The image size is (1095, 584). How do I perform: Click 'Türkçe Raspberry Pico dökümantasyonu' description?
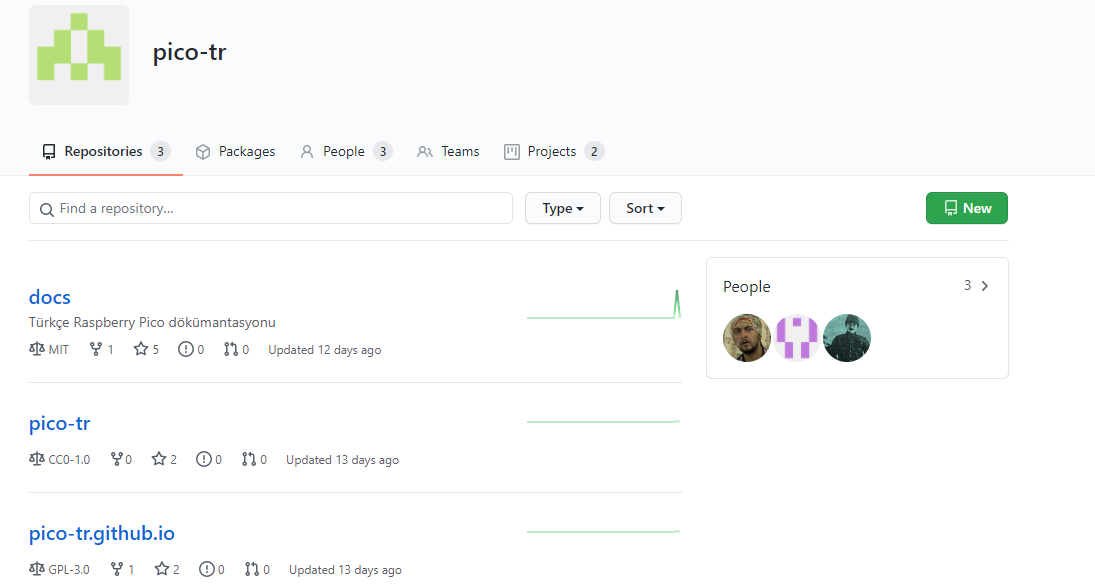[152, 323]
